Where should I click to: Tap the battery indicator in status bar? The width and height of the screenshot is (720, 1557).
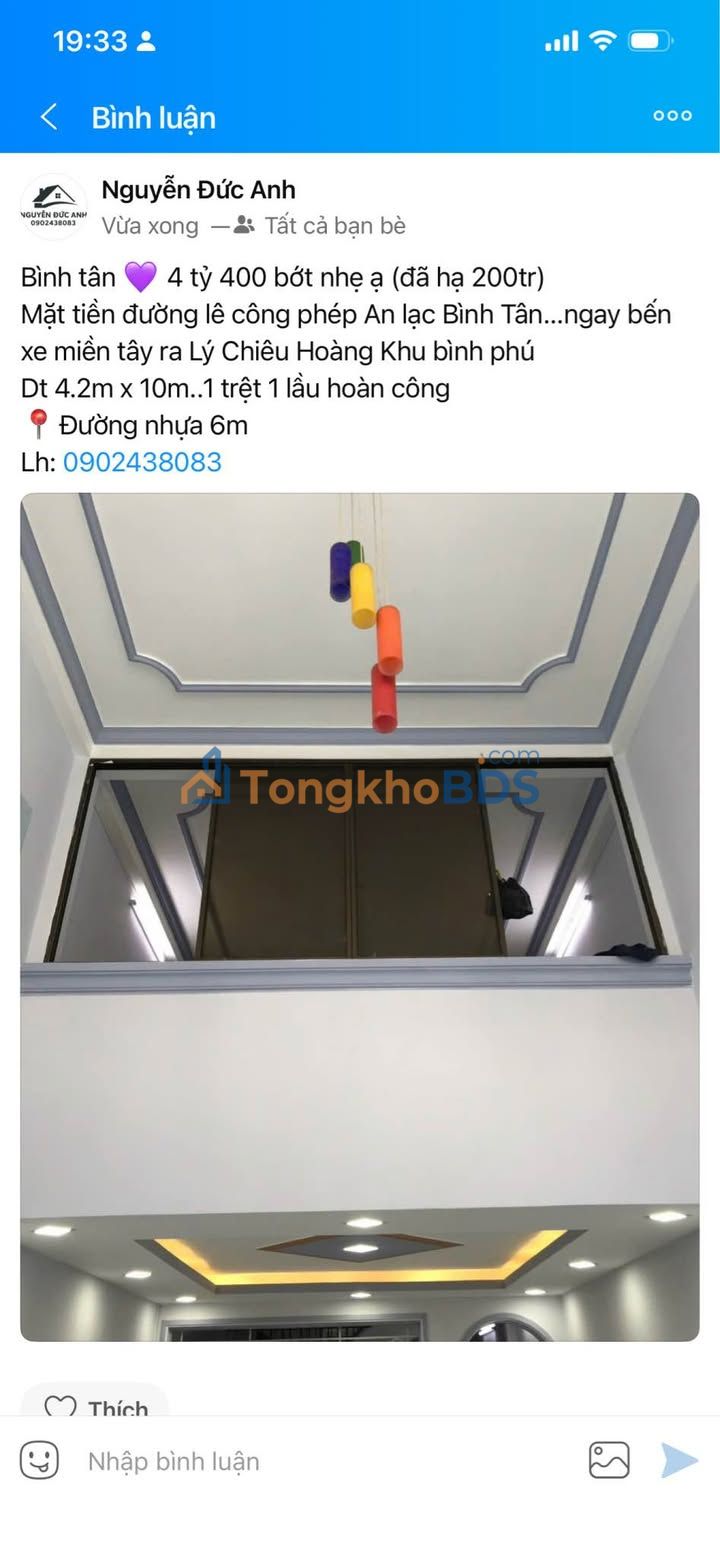tap(650, 41)
